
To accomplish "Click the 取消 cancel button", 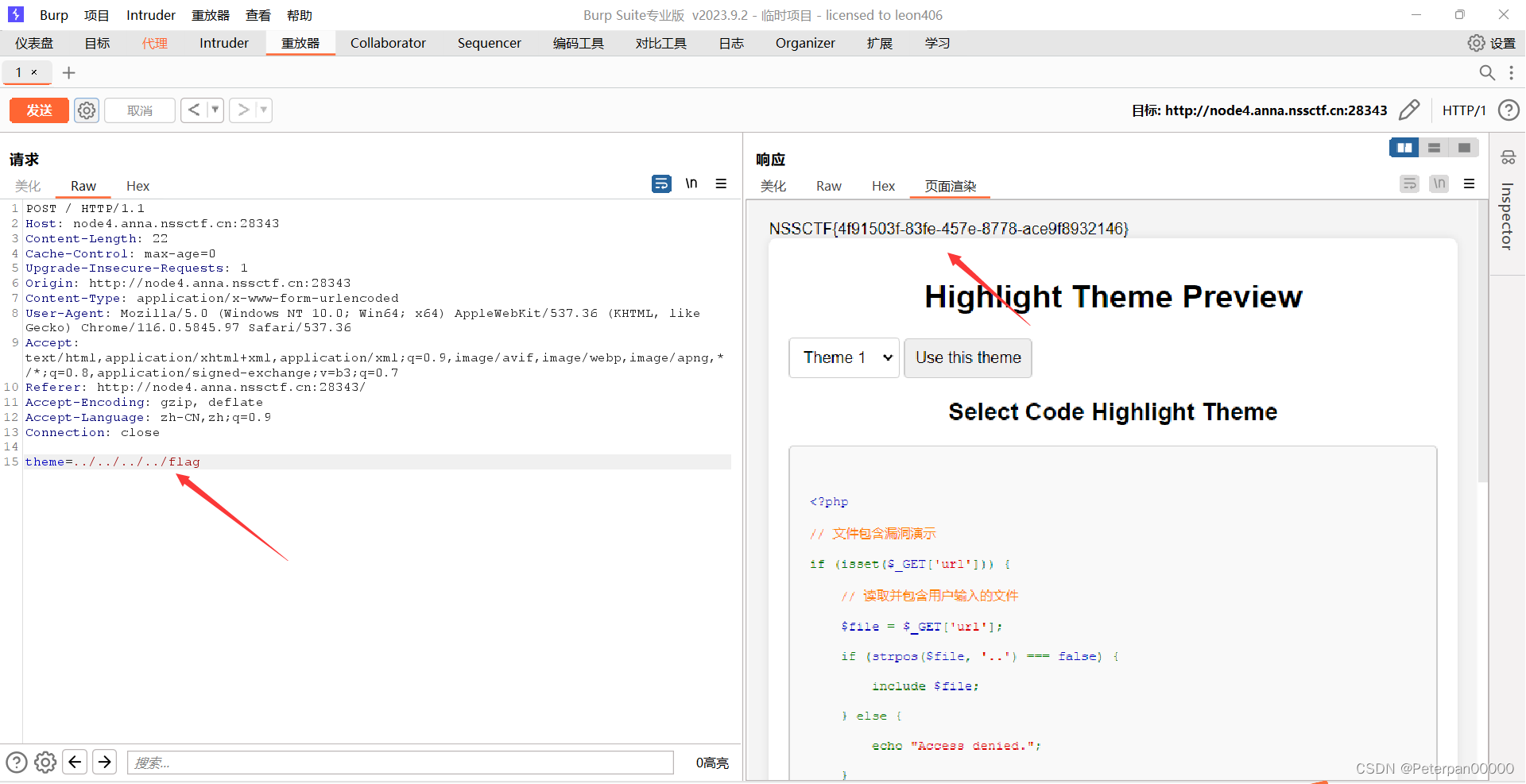I will tap(140, 110).
